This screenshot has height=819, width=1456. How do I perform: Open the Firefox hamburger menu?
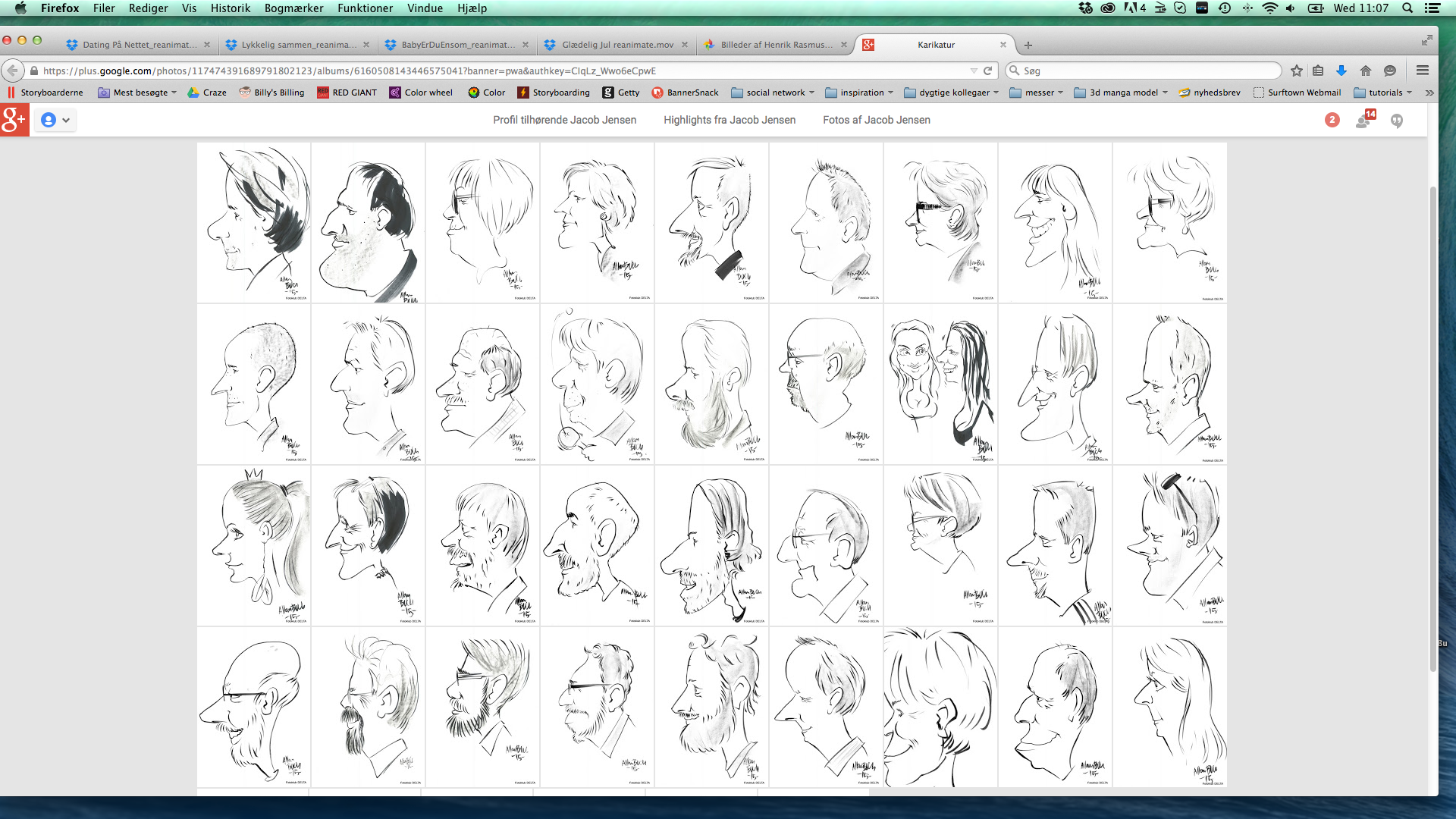[1422, 71]
